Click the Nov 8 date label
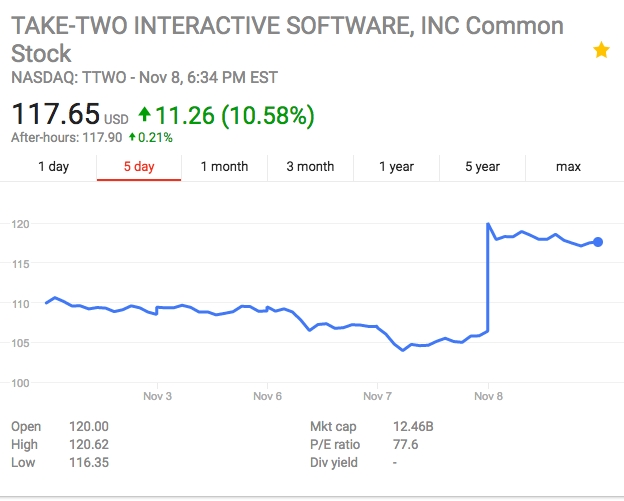 (x=488, y=396)
